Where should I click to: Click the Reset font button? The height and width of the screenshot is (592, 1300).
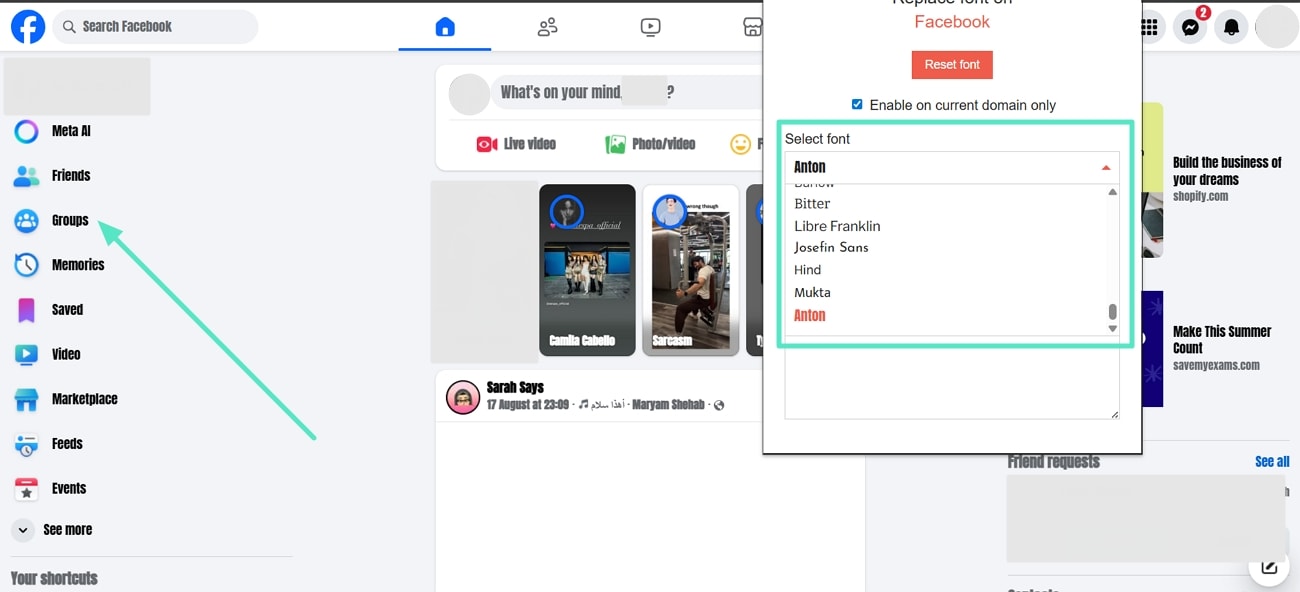952,65
